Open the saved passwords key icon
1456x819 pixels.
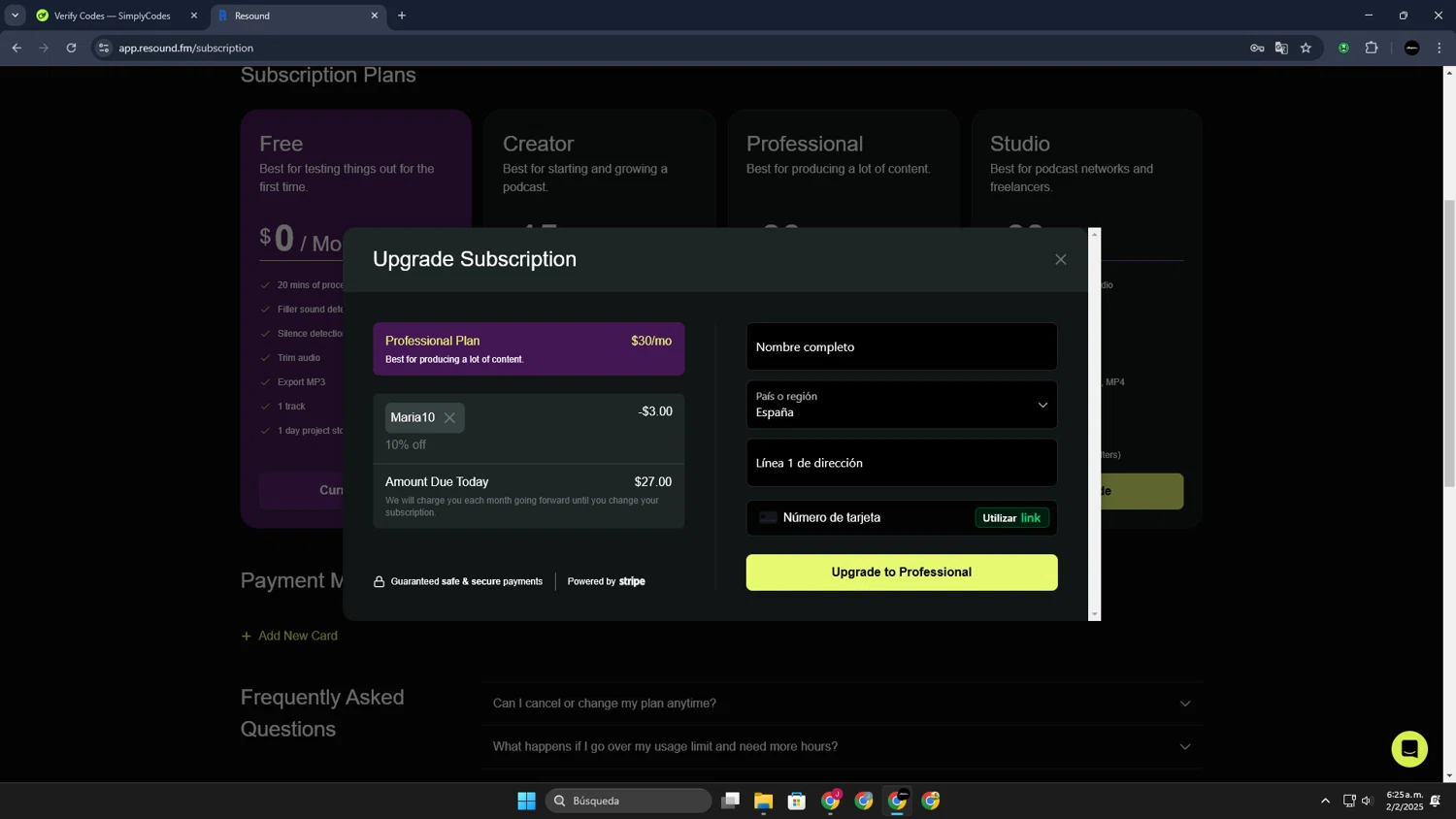point(1257,48)
